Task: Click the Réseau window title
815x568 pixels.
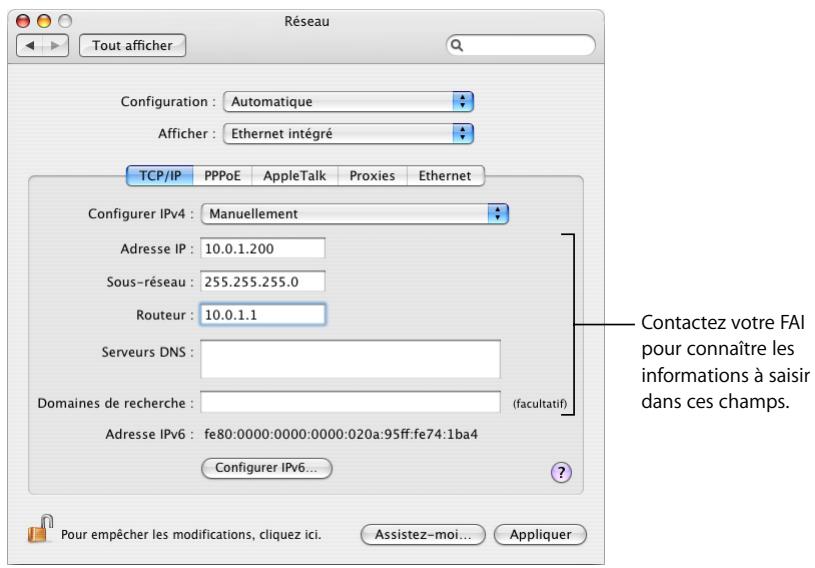Action: tap(307, 21)
